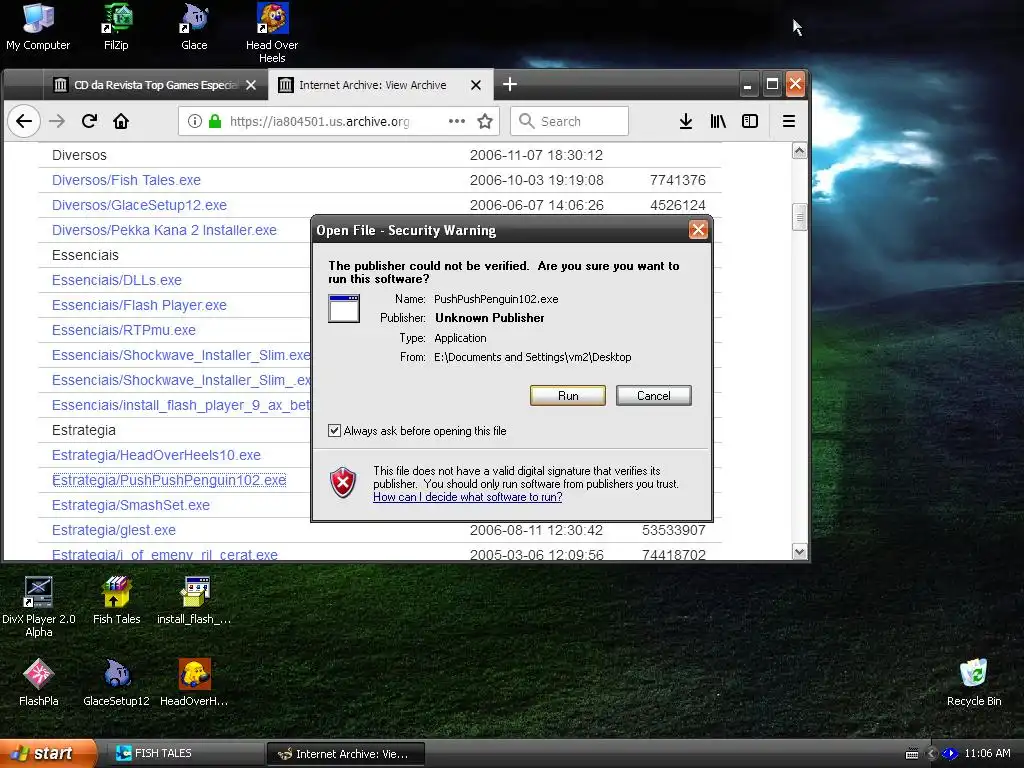Image resolution: width=1024 pixels, height=768 pixels.
Task: Bookmark this page with star icon
Action: (485, 121)
